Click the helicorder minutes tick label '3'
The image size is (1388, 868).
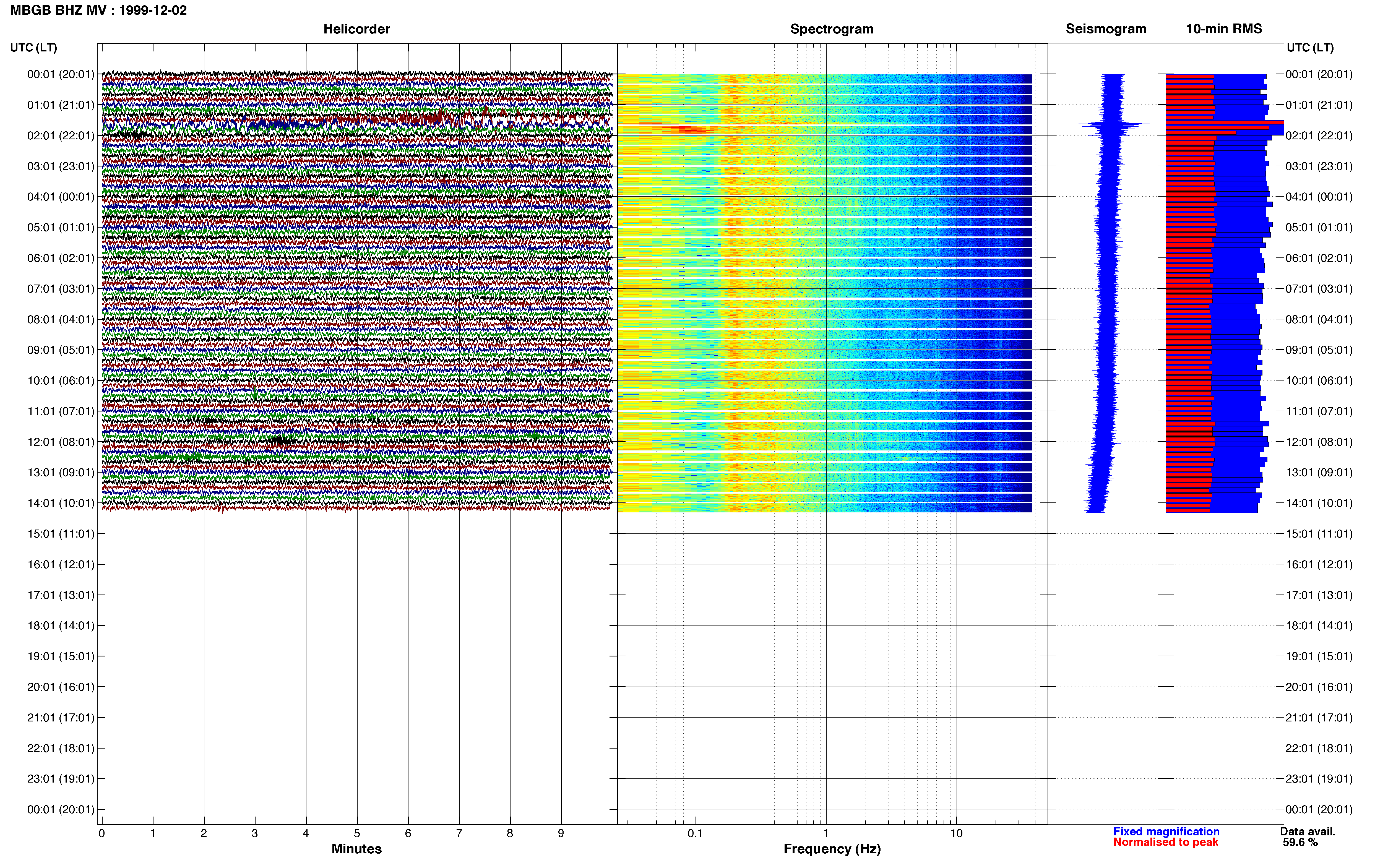[255, 833]
